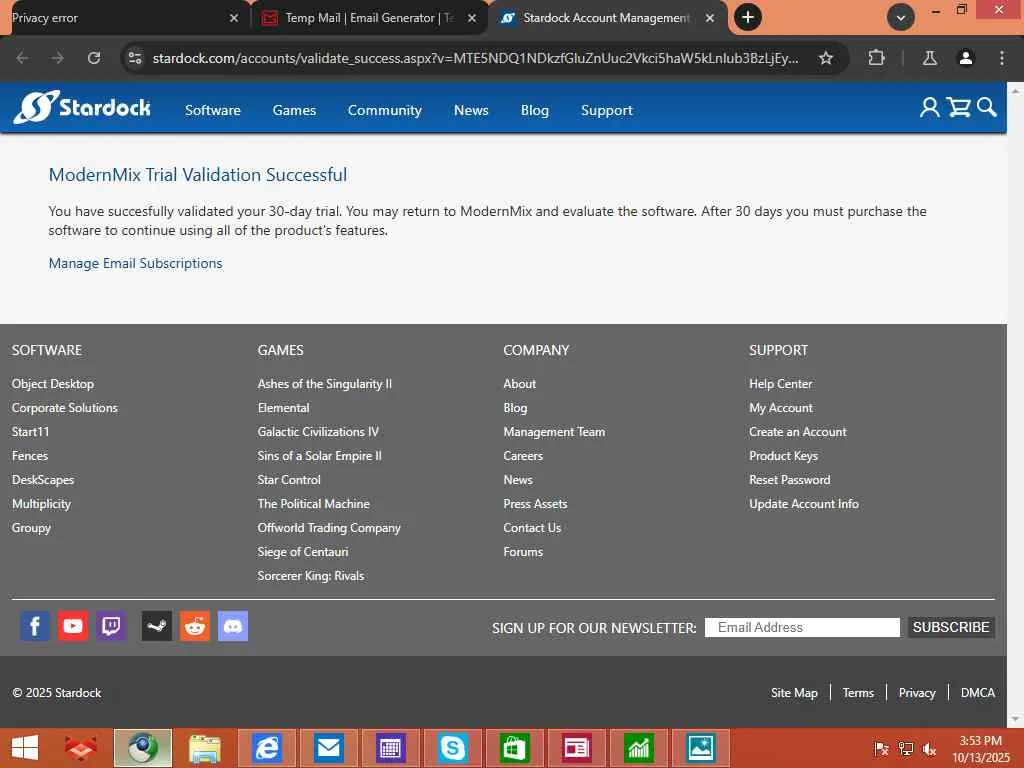Open the Games menu in the header
The height and width of the screenshot is (768, 1024).
pos(294,110)
